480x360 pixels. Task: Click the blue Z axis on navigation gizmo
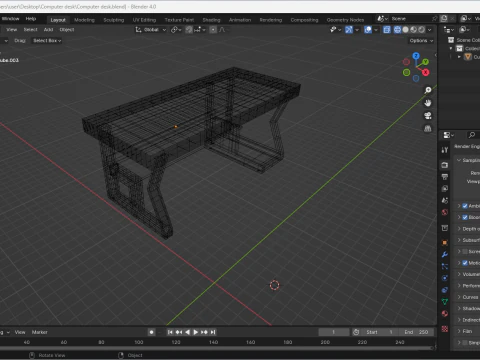coord(416,56)
